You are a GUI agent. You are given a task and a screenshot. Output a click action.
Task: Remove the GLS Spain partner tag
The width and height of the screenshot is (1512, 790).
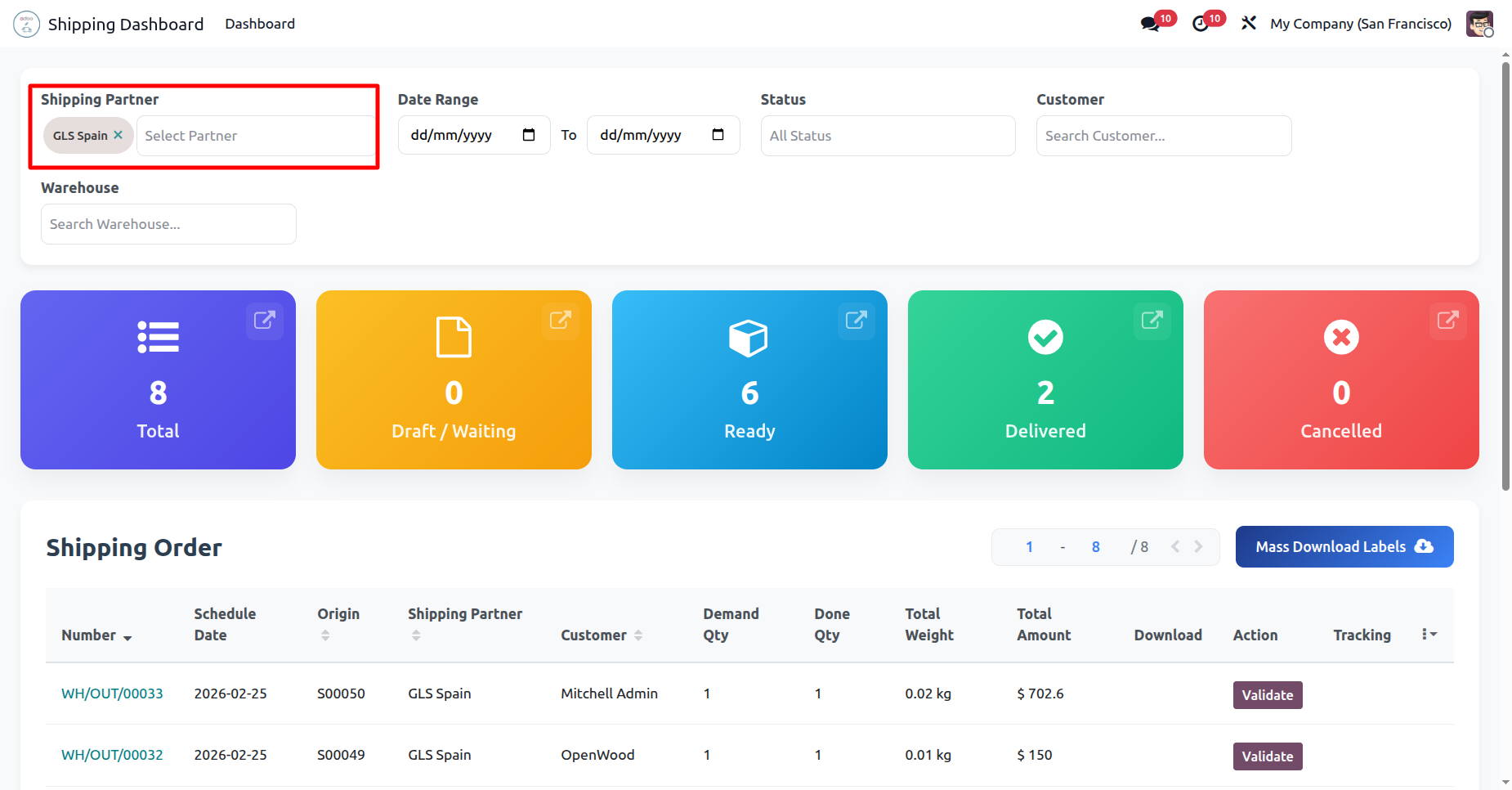(x=119, y=135)
